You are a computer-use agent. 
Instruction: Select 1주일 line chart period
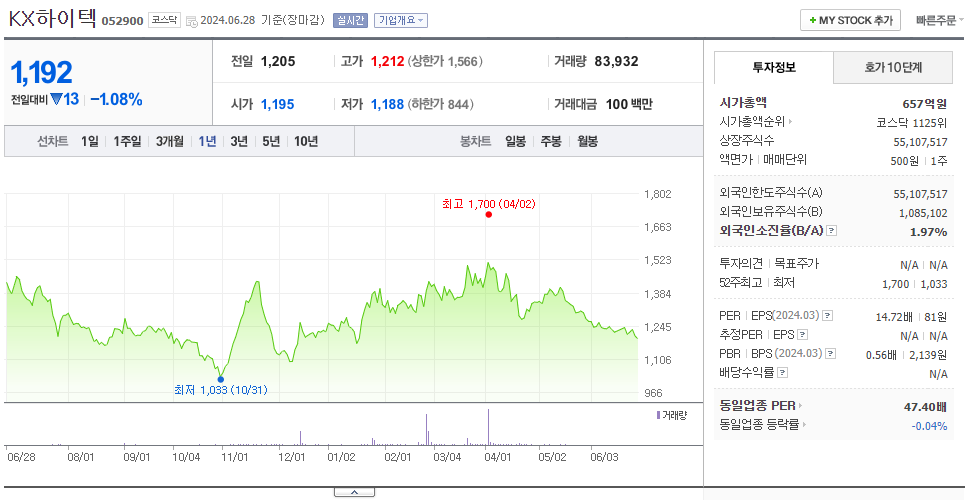click(x=127, y=141)
